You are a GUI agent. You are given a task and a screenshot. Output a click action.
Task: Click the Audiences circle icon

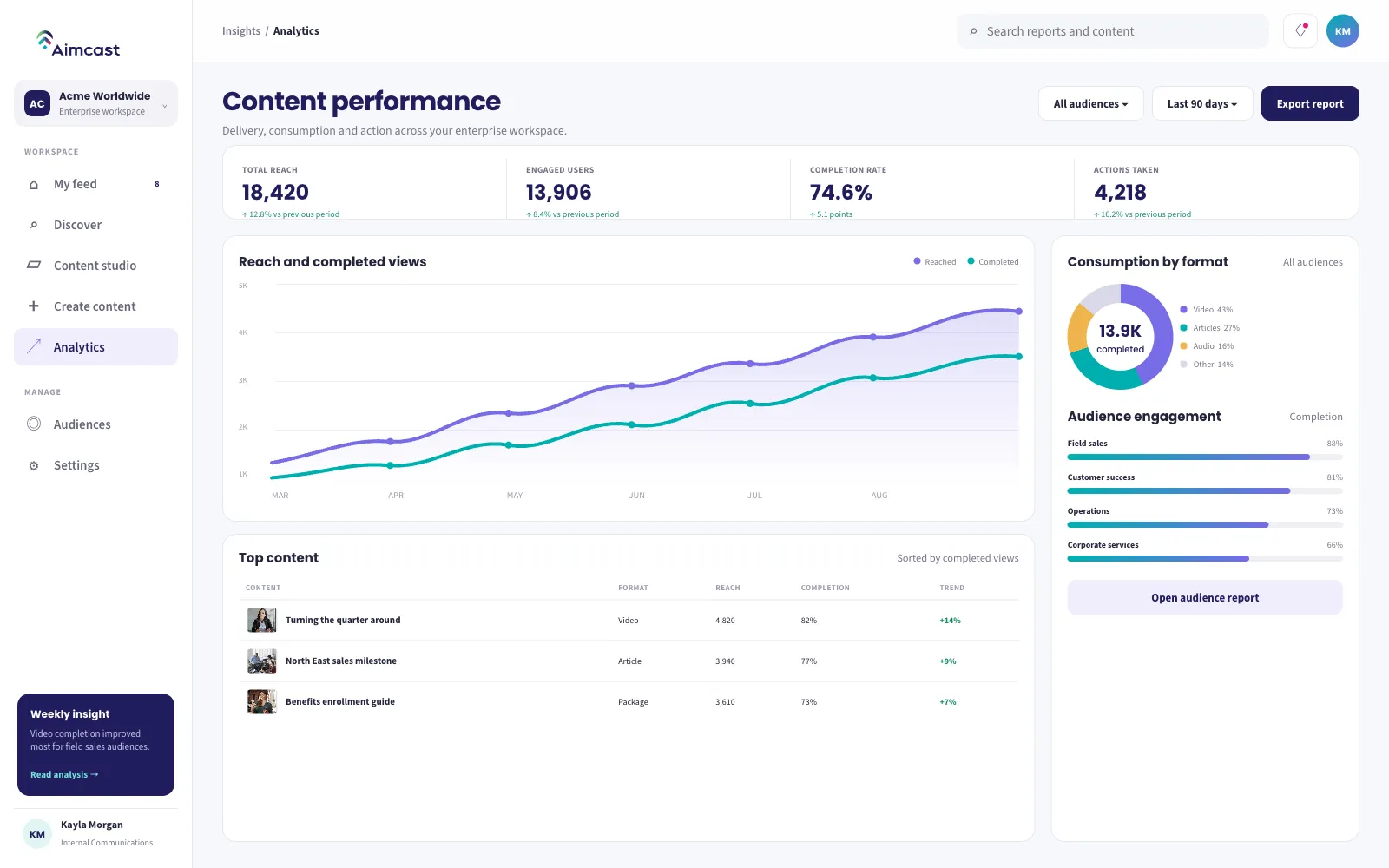point(34,424)
